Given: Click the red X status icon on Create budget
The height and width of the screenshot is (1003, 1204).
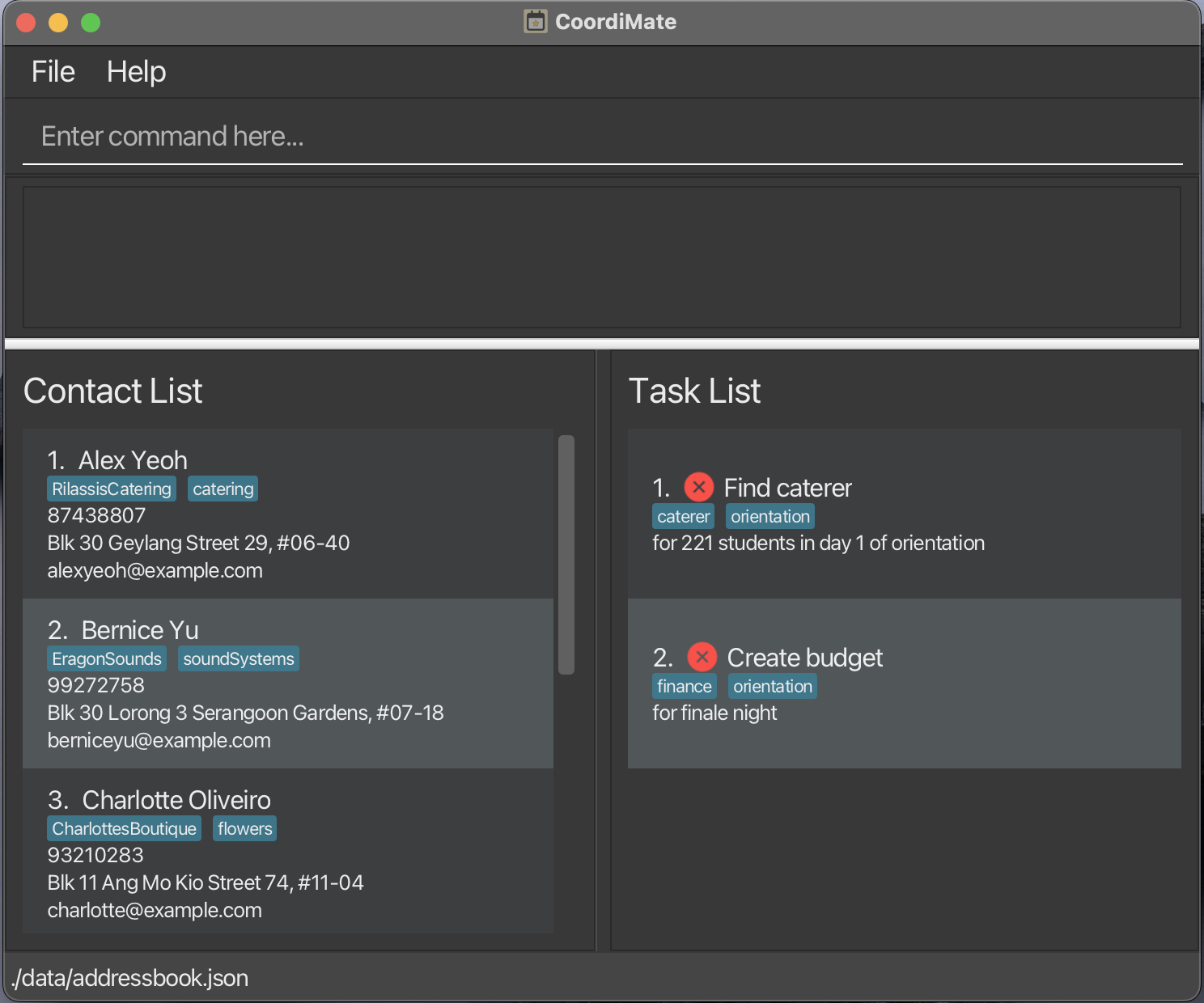Looking at the screenshot, I should (702, 657).
